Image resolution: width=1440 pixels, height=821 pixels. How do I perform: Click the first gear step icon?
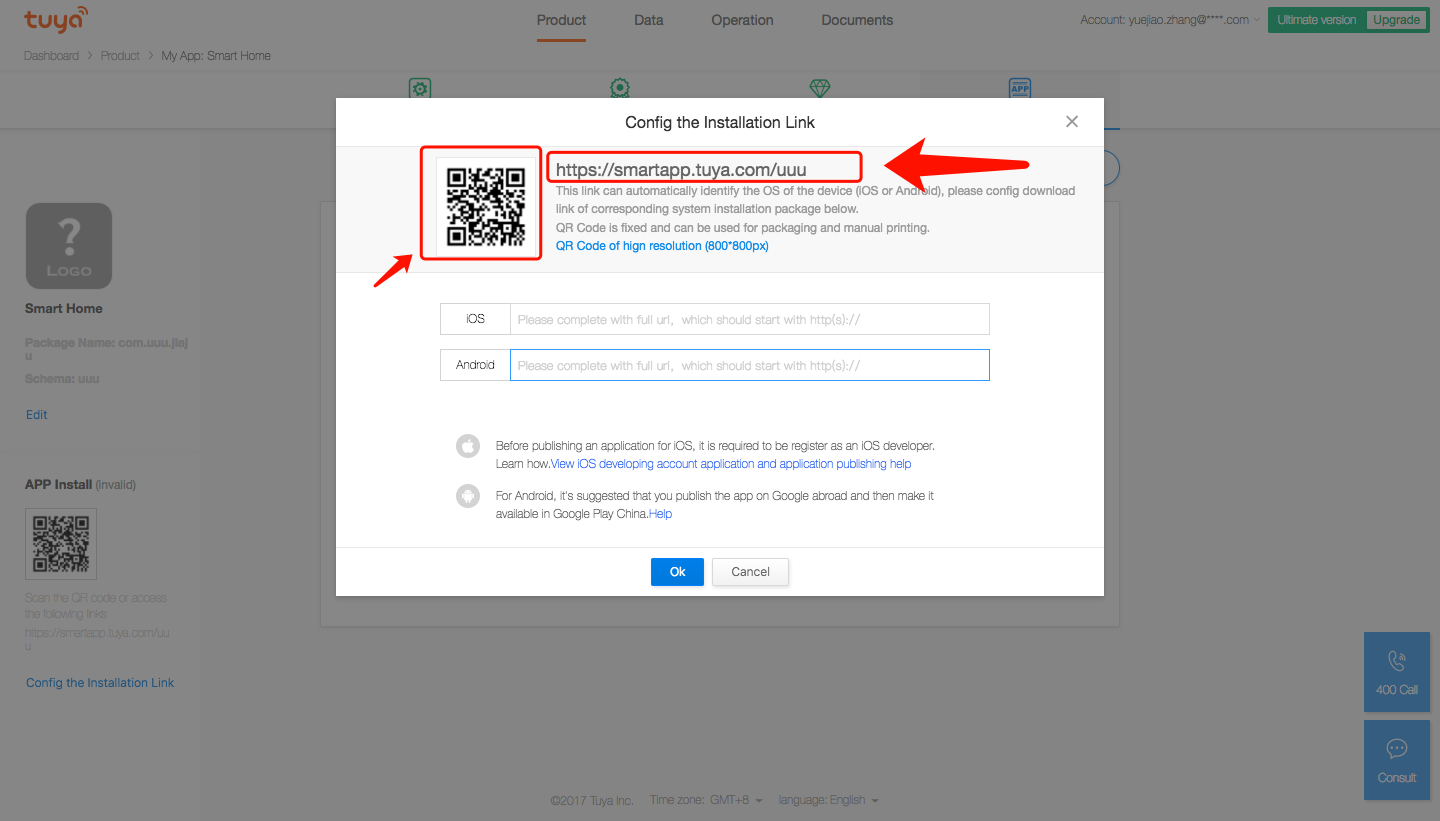(x=420, y=88)
